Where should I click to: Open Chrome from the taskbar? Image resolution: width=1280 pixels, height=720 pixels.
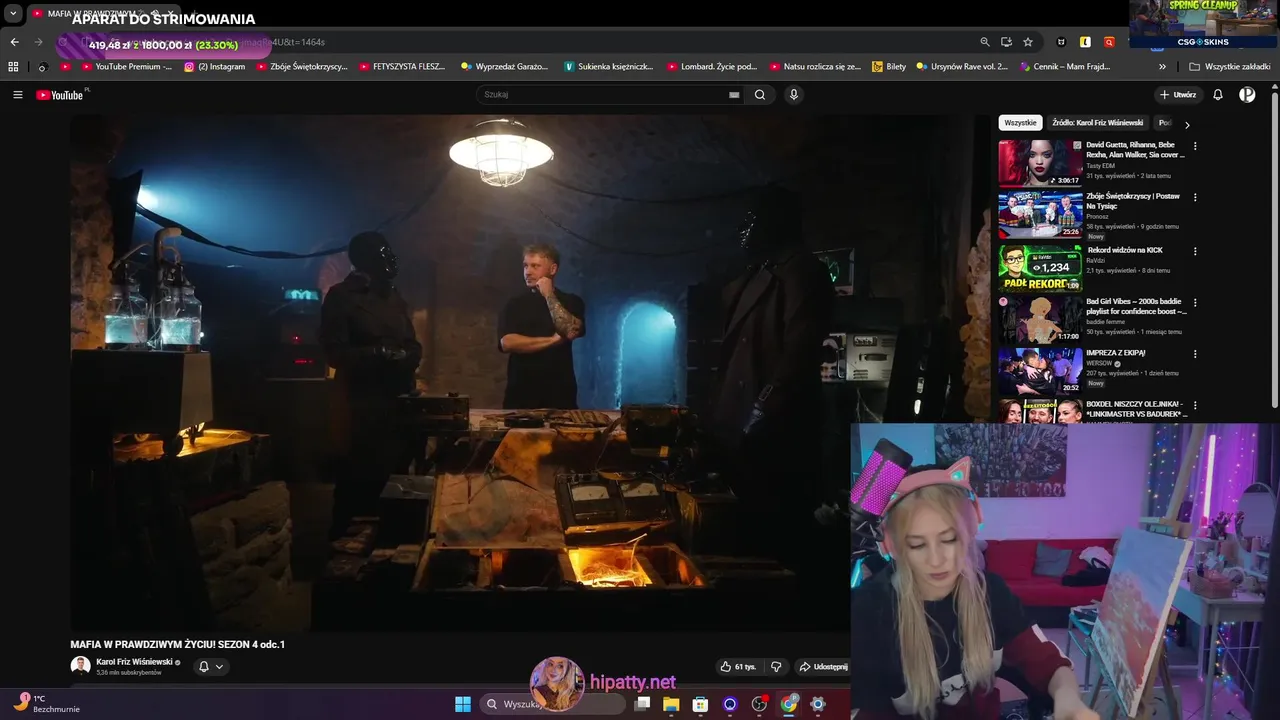(x=789, y=704)
